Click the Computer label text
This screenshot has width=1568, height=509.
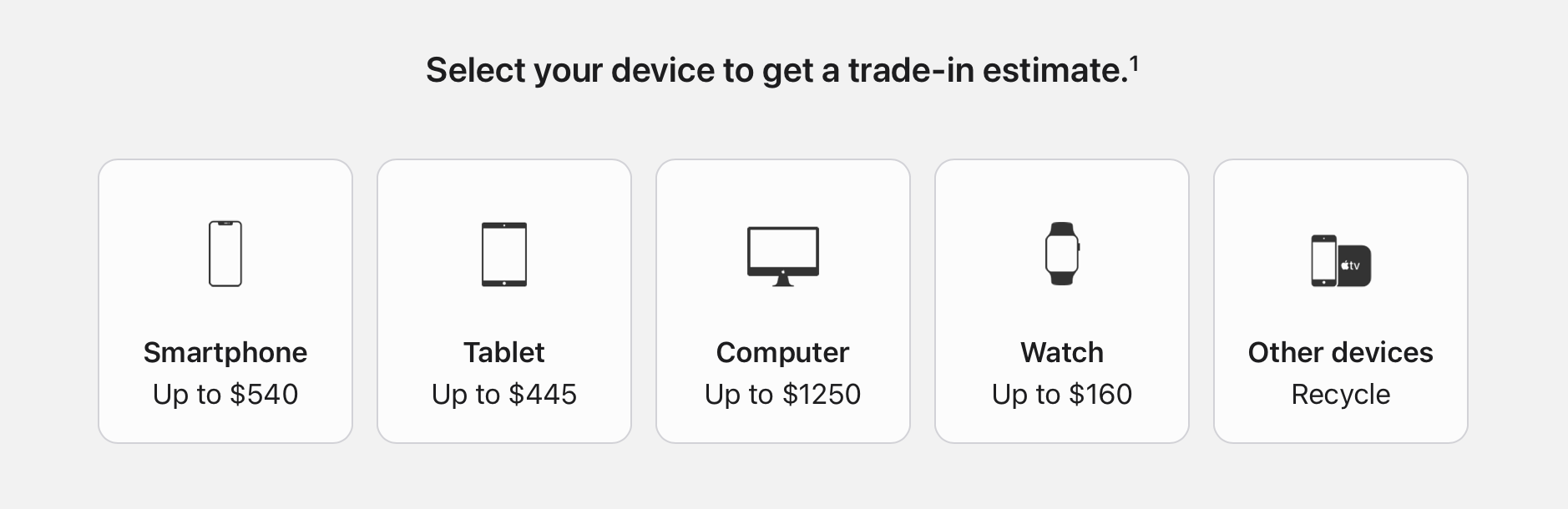(x=783, y=353)
